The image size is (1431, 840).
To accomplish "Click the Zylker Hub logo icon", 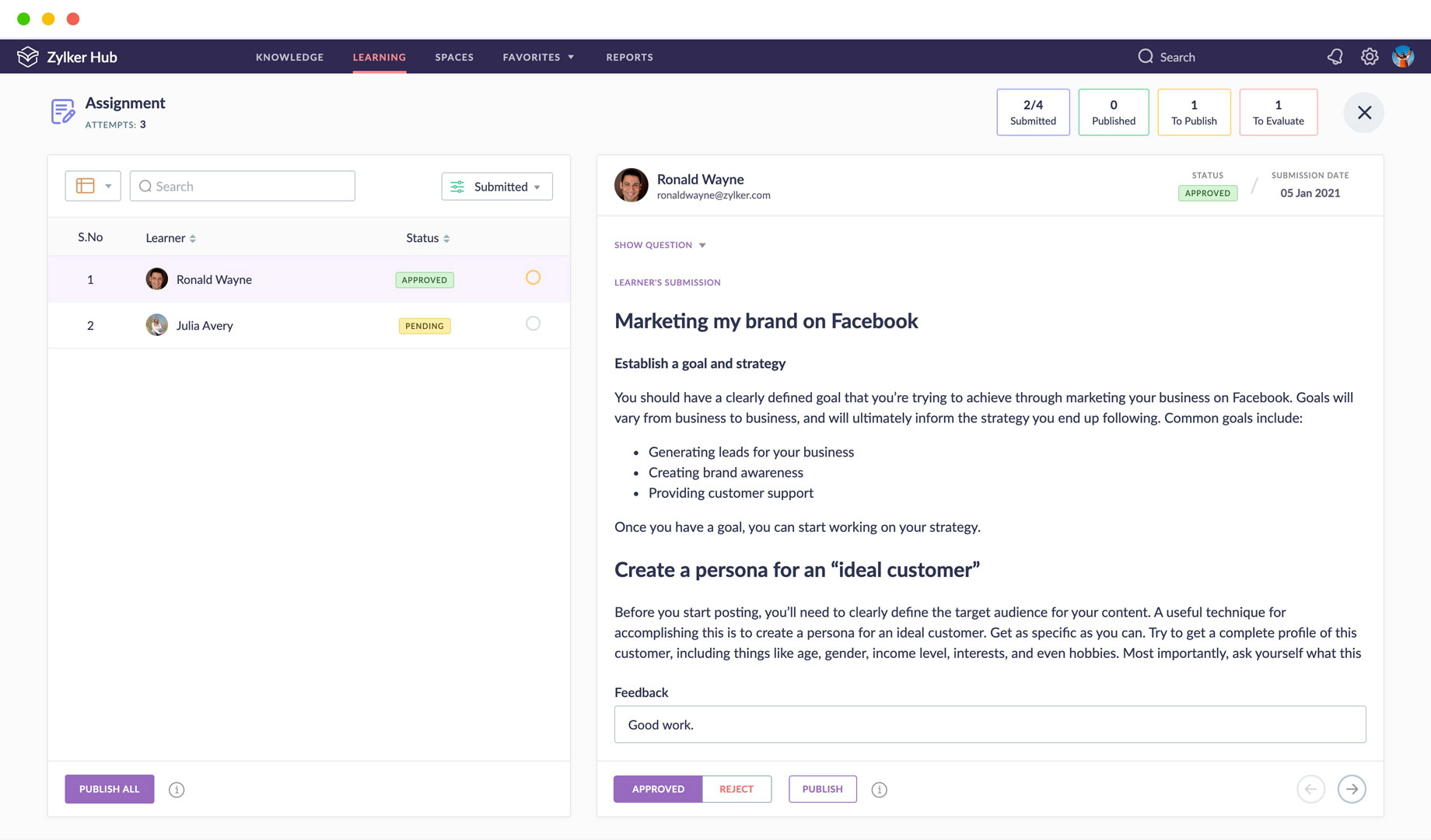I will [28, 57].
